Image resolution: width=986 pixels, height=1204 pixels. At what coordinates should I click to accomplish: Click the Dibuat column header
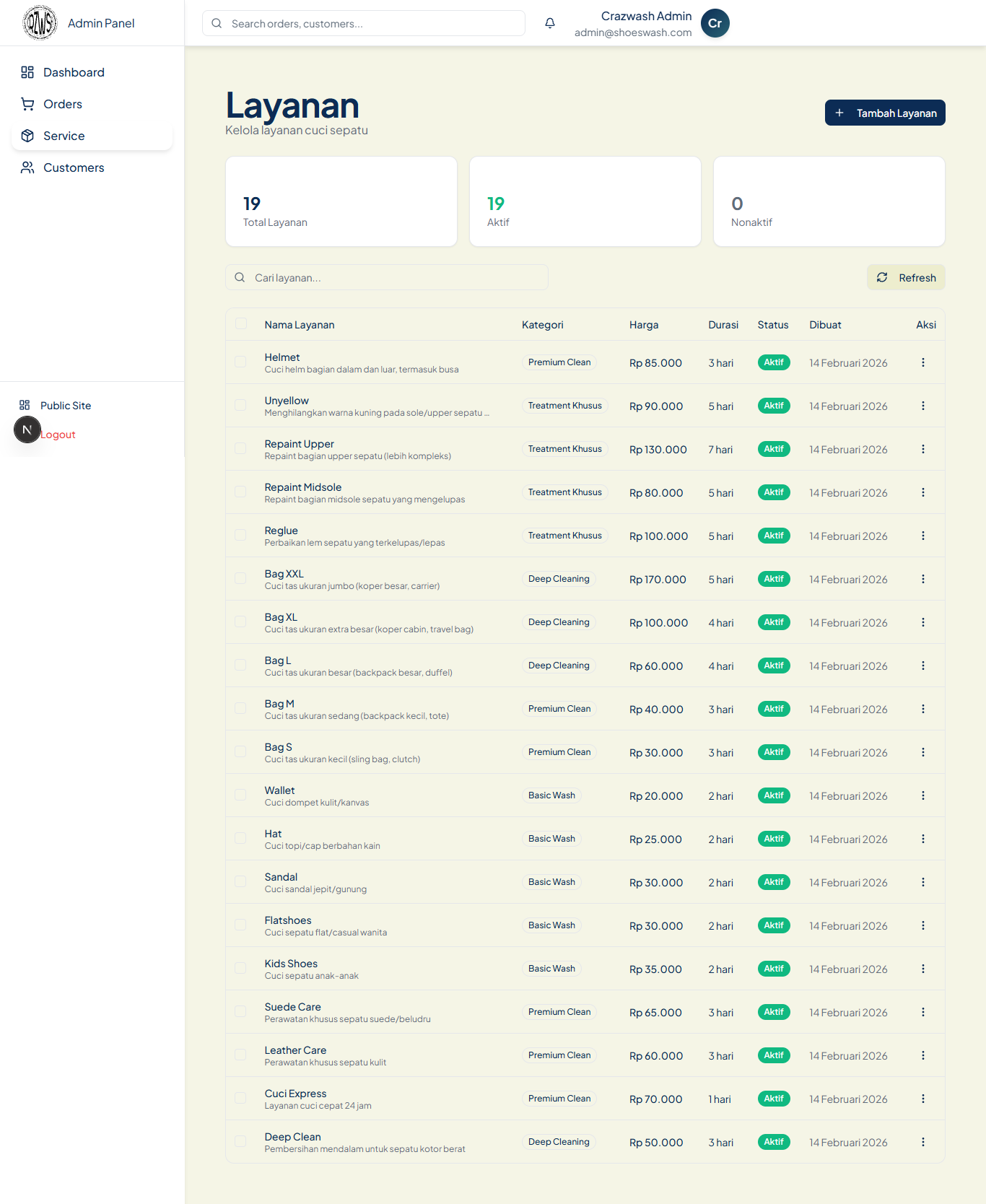coord(825,325)
